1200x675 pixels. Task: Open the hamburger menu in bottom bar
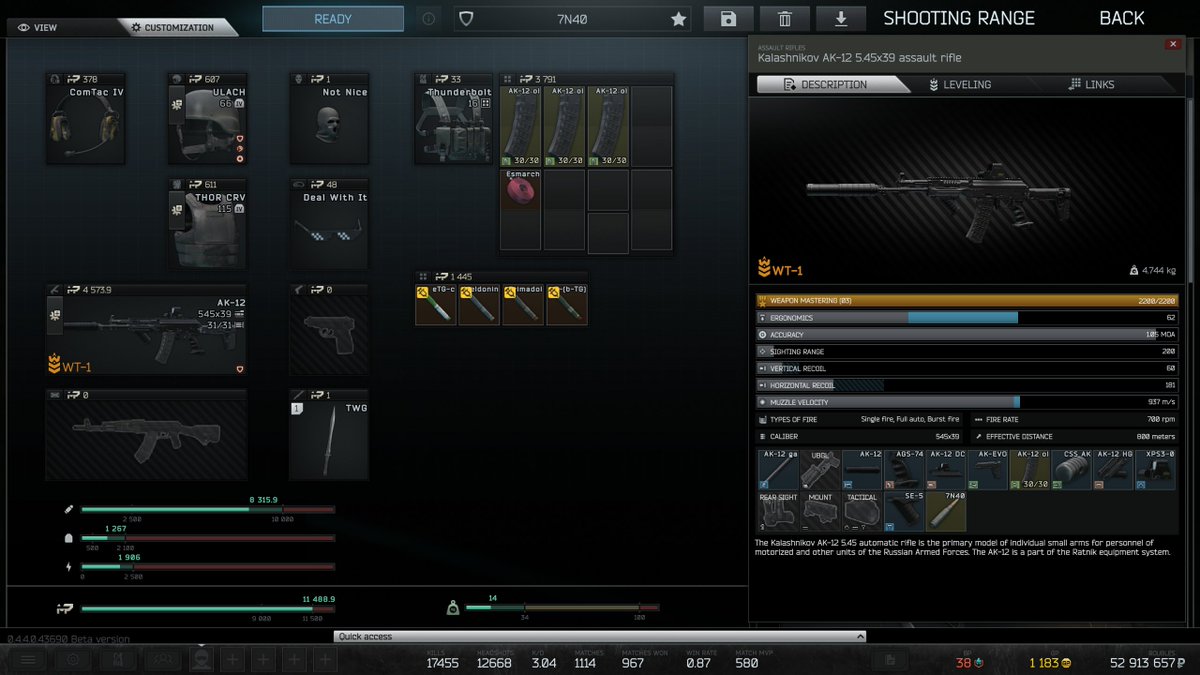coord(29,659)
